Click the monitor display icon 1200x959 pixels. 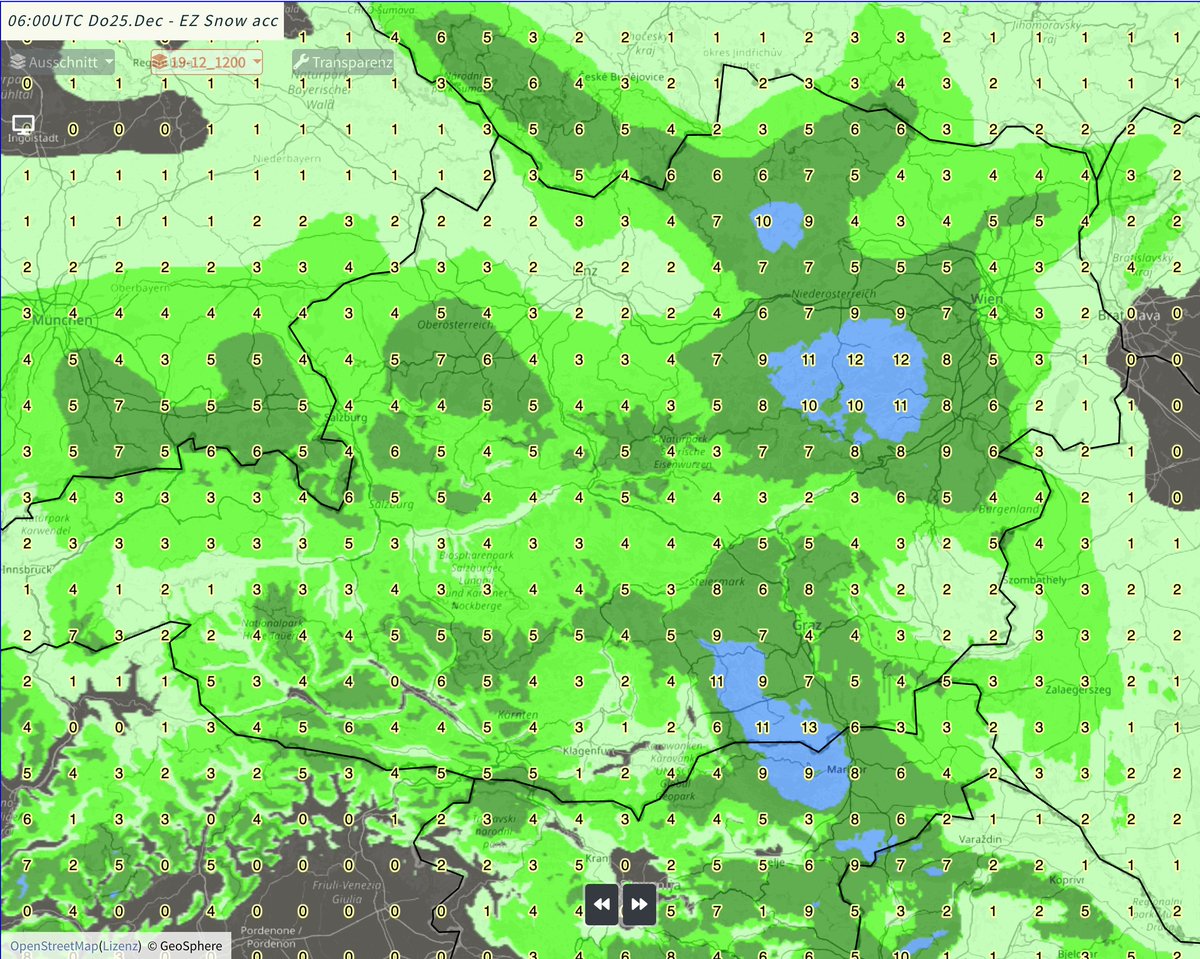[x=21, y=125]
